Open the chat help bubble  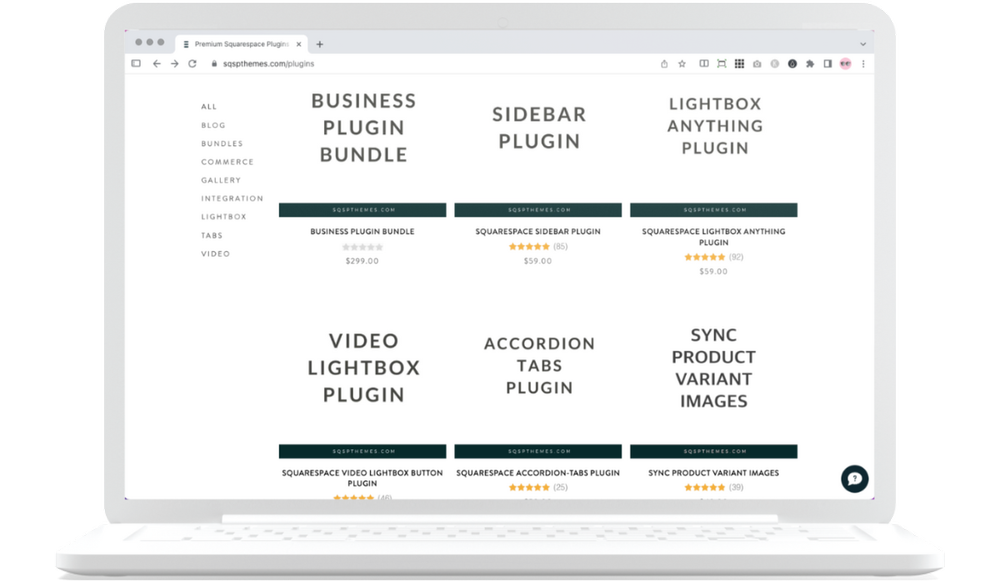pyautogui.click(x=855, y=479)
